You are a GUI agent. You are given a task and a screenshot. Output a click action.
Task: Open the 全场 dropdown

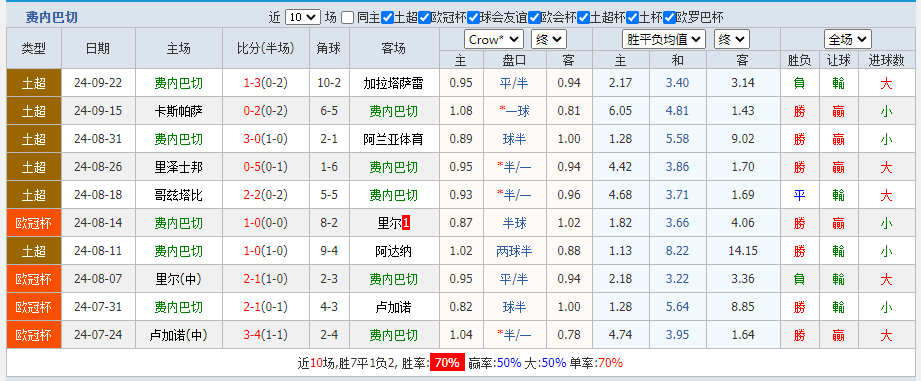[x=847, y=39]
